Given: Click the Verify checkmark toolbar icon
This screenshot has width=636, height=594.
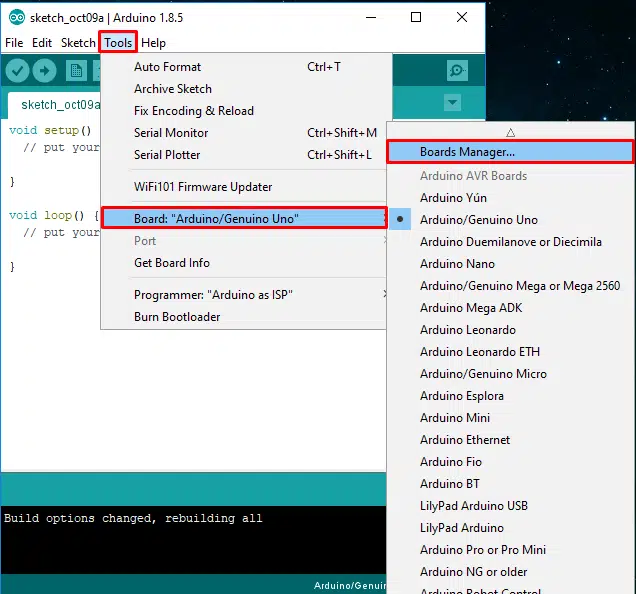Looking at the screenshot, I should pyautogui.click(x=17, y=71).
